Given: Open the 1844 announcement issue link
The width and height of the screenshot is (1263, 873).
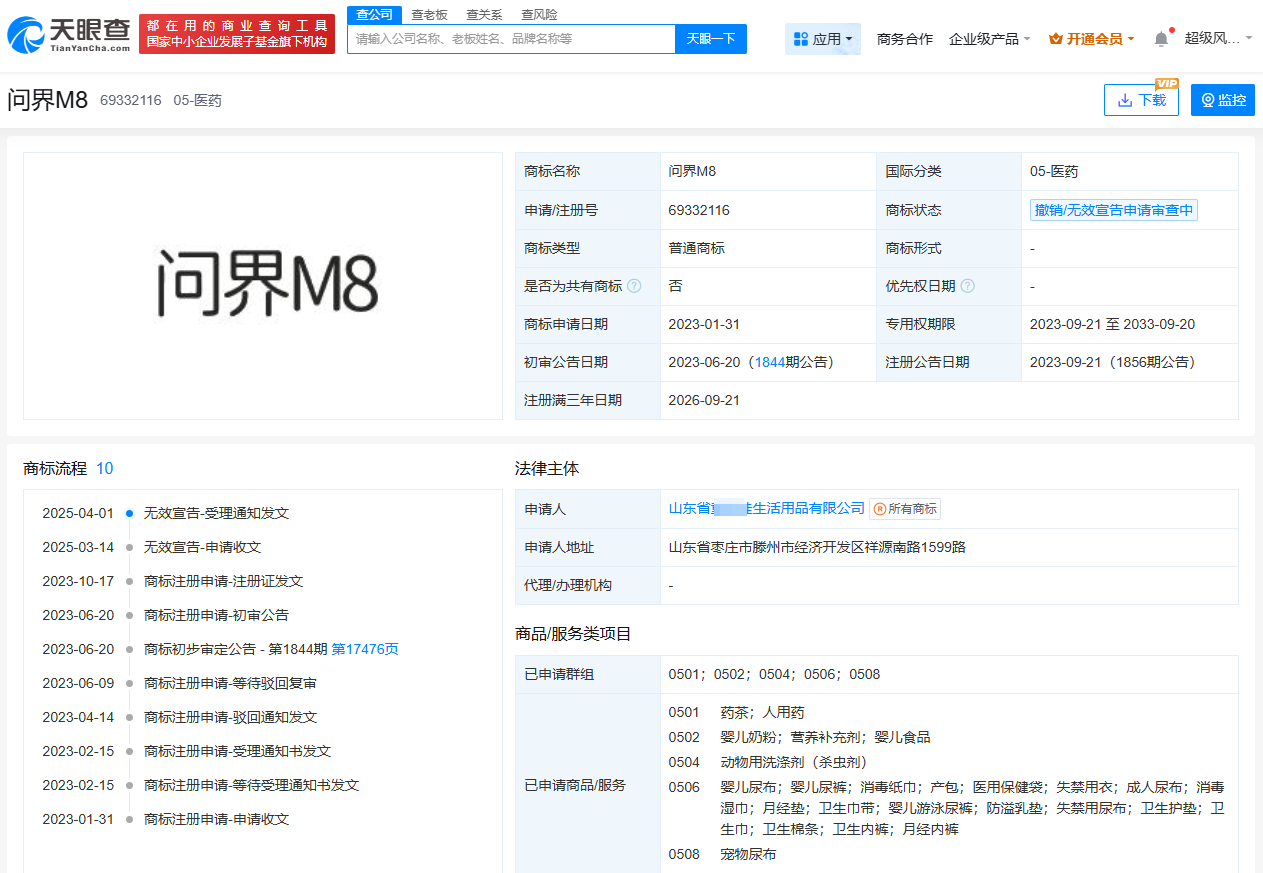Looking at the screenshot, I should point(769,362).
